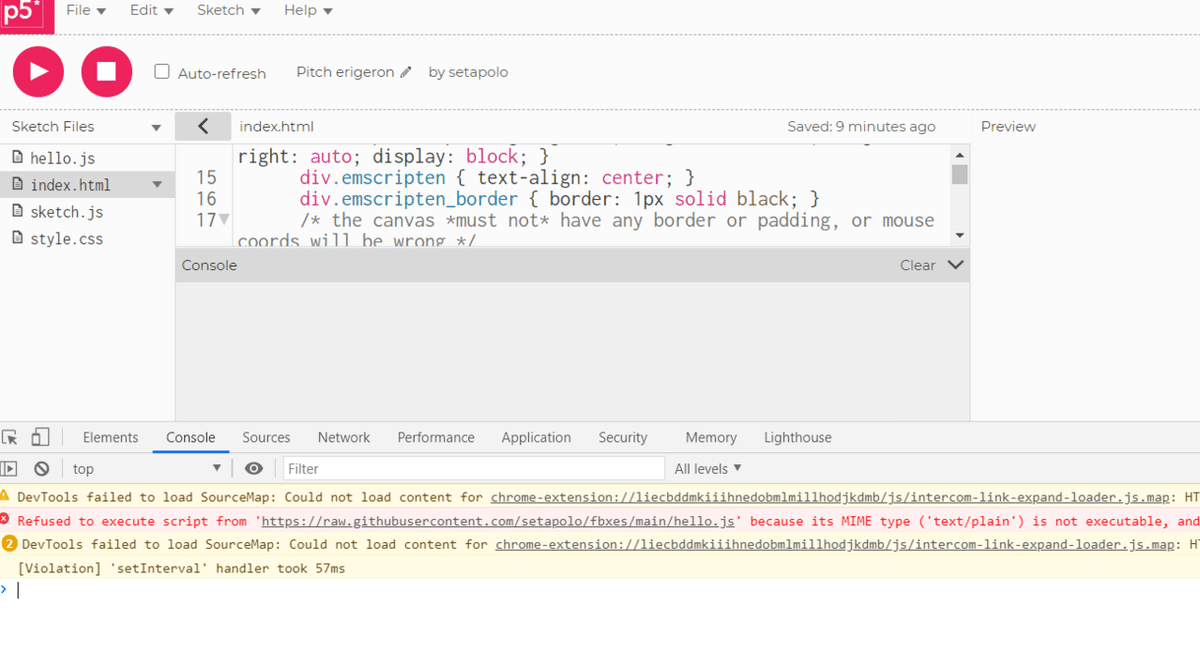Click the live expression eye icon
Screen dimensions: 1200x668
(254, 468)
